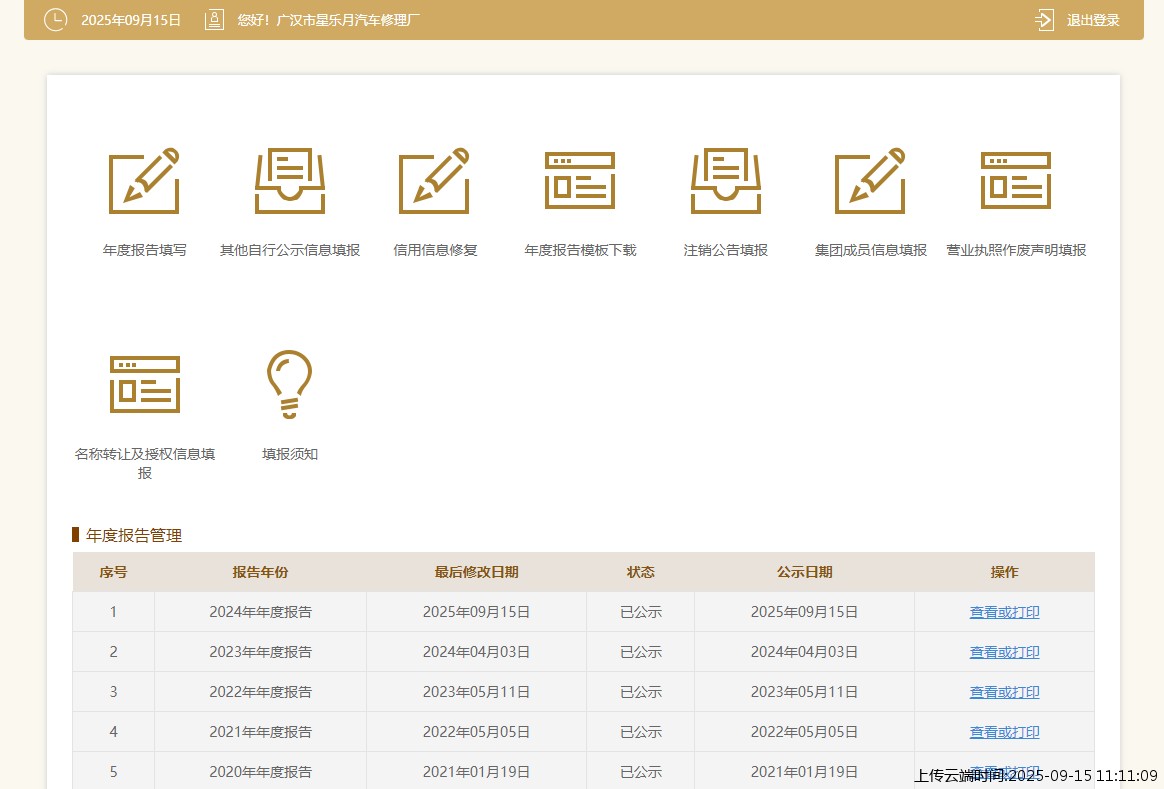
Task: Click row number 3 in 序号 column
Action: click(x=114, y=692)
